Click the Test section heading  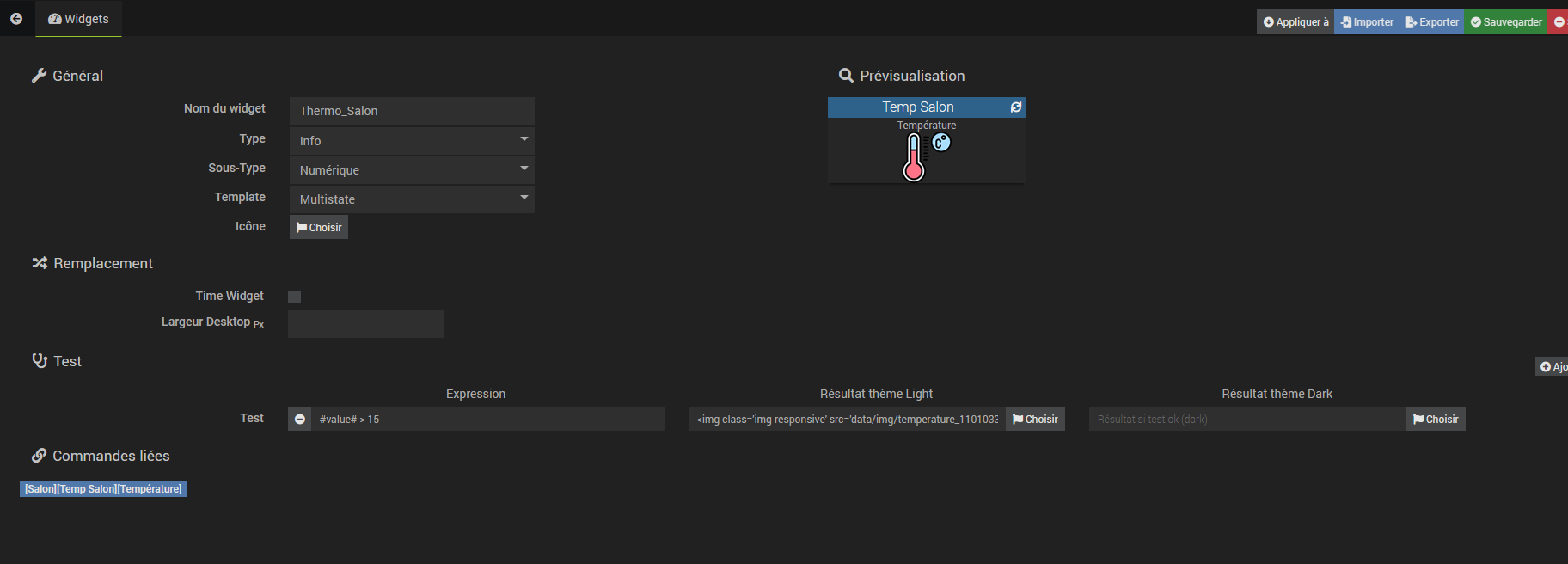click(57, 361)
